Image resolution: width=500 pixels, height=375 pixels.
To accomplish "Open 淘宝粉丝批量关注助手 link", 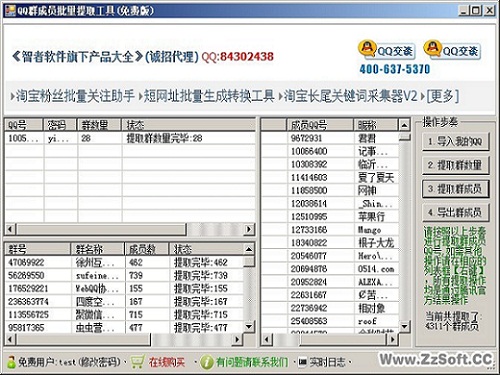I will tap(75, 96).
